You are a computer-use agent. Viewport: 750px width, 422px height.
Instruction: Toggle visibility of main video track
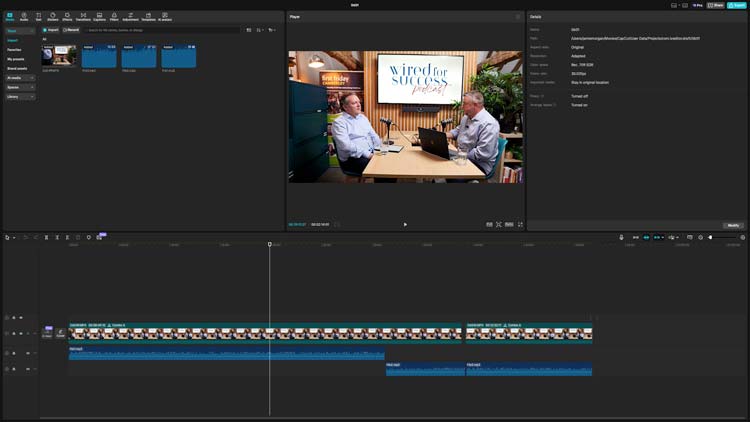click(x=22, y=334)
